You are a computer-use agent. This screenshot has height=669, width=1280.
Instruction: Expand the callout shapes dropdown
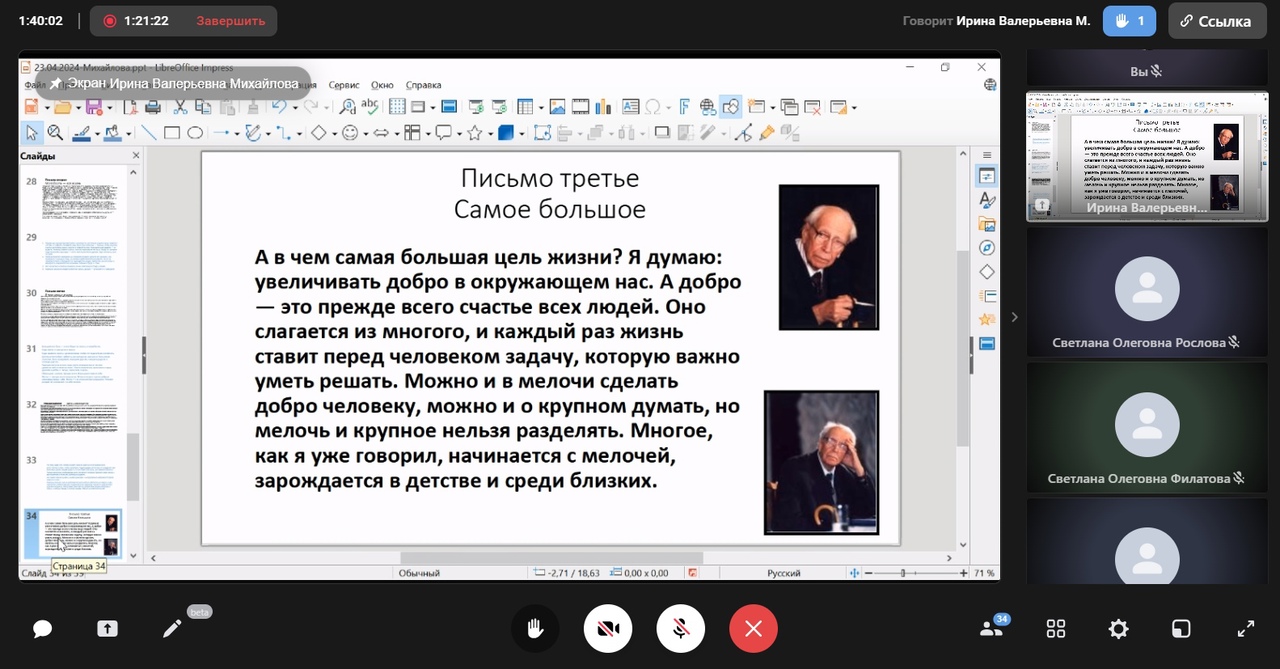click(x=459, y=132)
